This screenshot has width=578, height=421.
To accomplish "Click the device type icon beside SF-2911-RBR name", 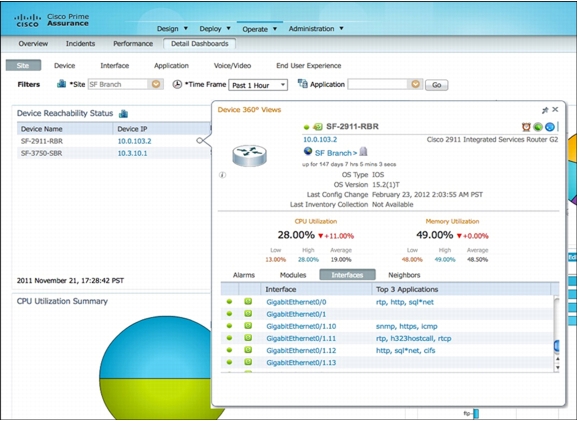I will [x=317, y=127].
